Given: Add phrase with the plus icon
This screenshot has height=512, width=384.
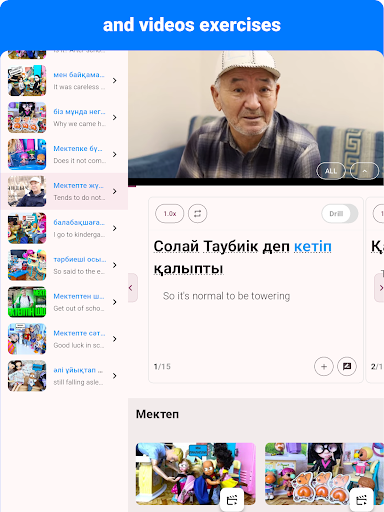Looking at the screenshot, I should 324,366.
